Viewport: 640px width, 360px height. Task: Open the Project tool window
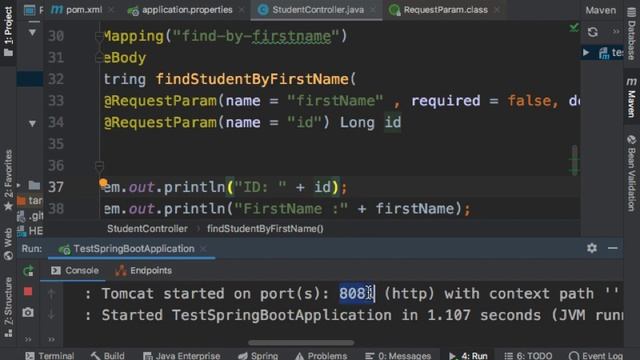coord(8,31)
